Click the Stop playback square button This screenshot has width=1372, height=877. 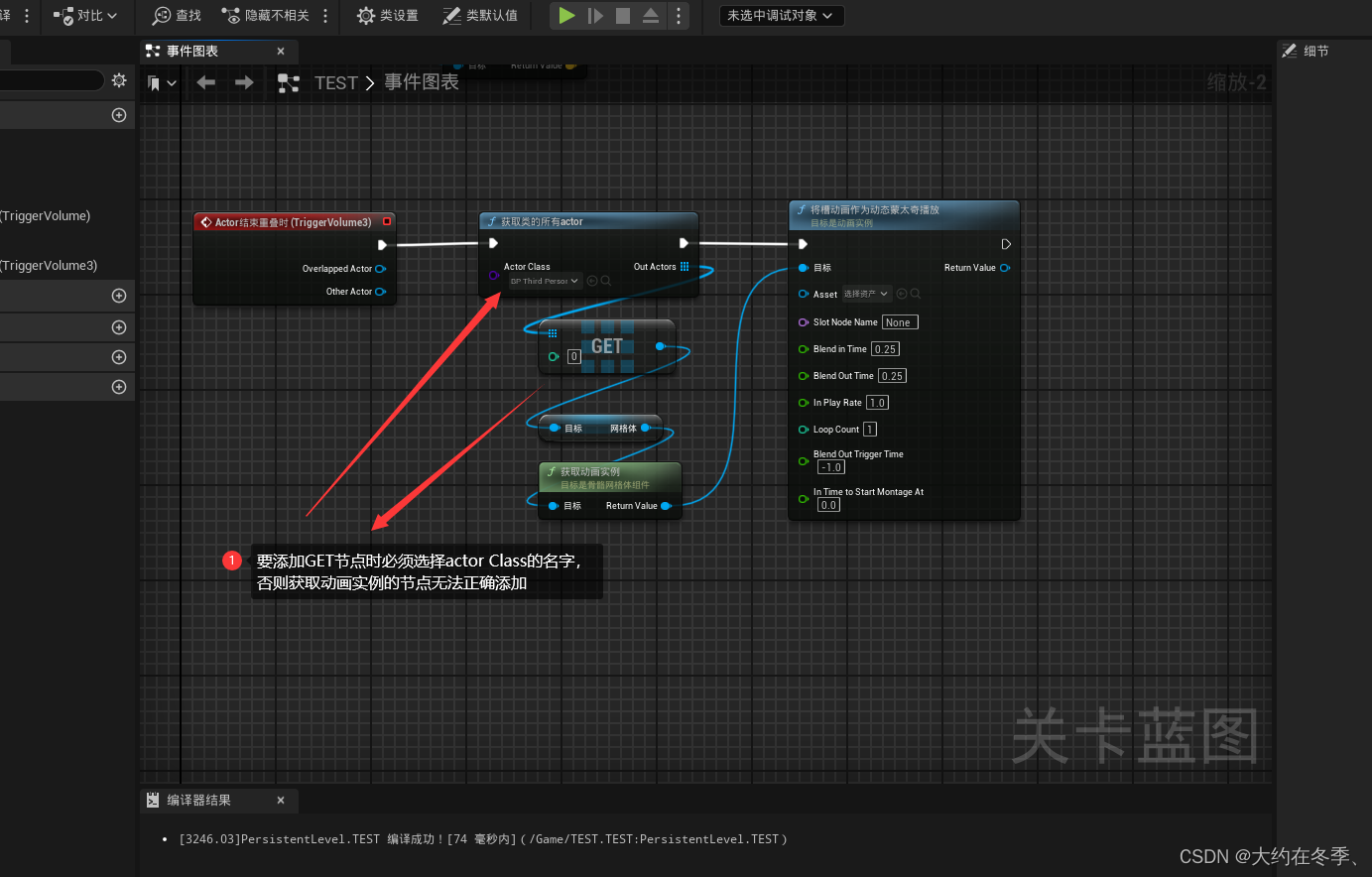click(623, 16)
